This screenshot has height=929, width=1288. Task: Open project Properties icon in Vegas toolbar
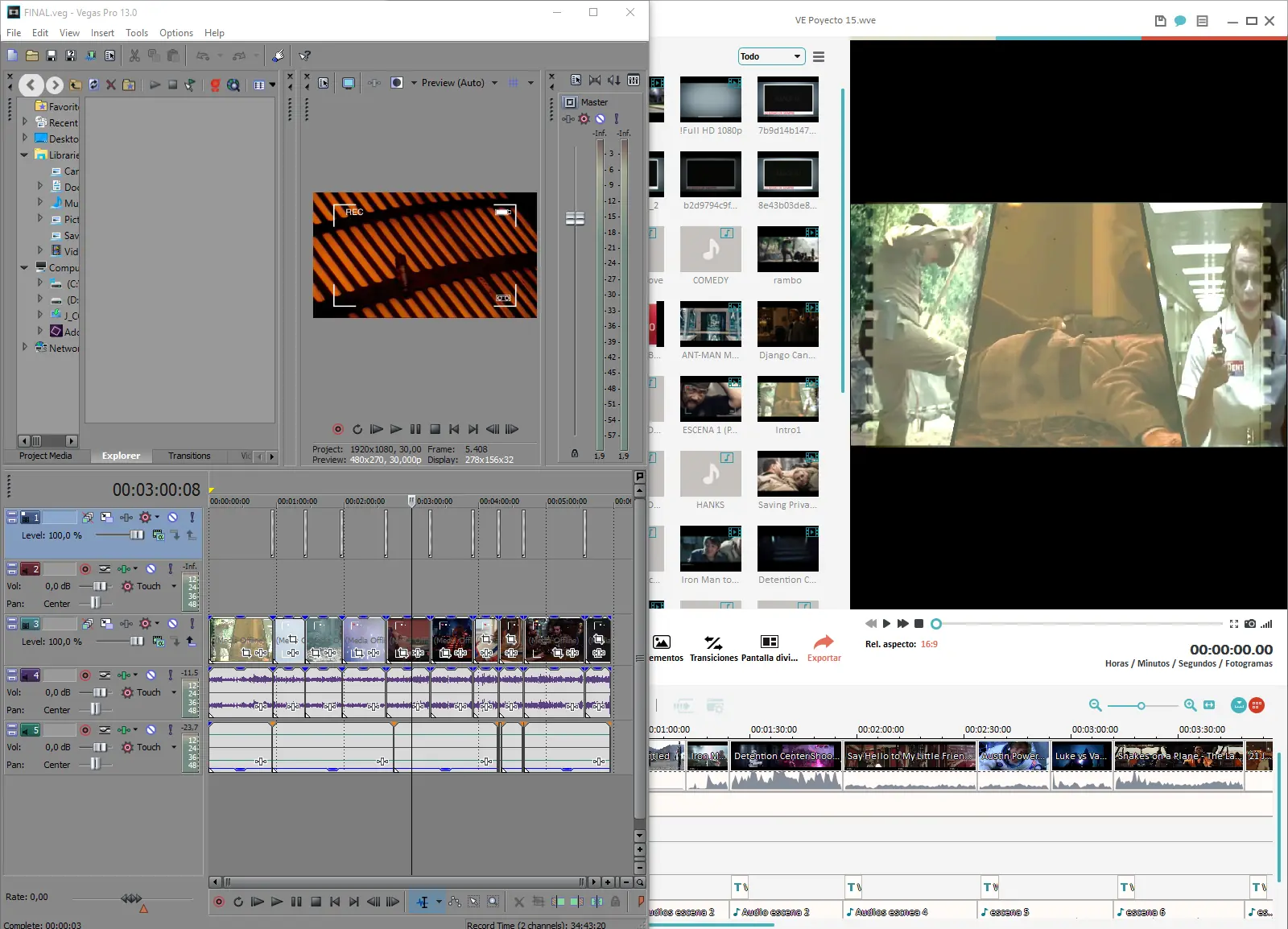tap(109, 56)
